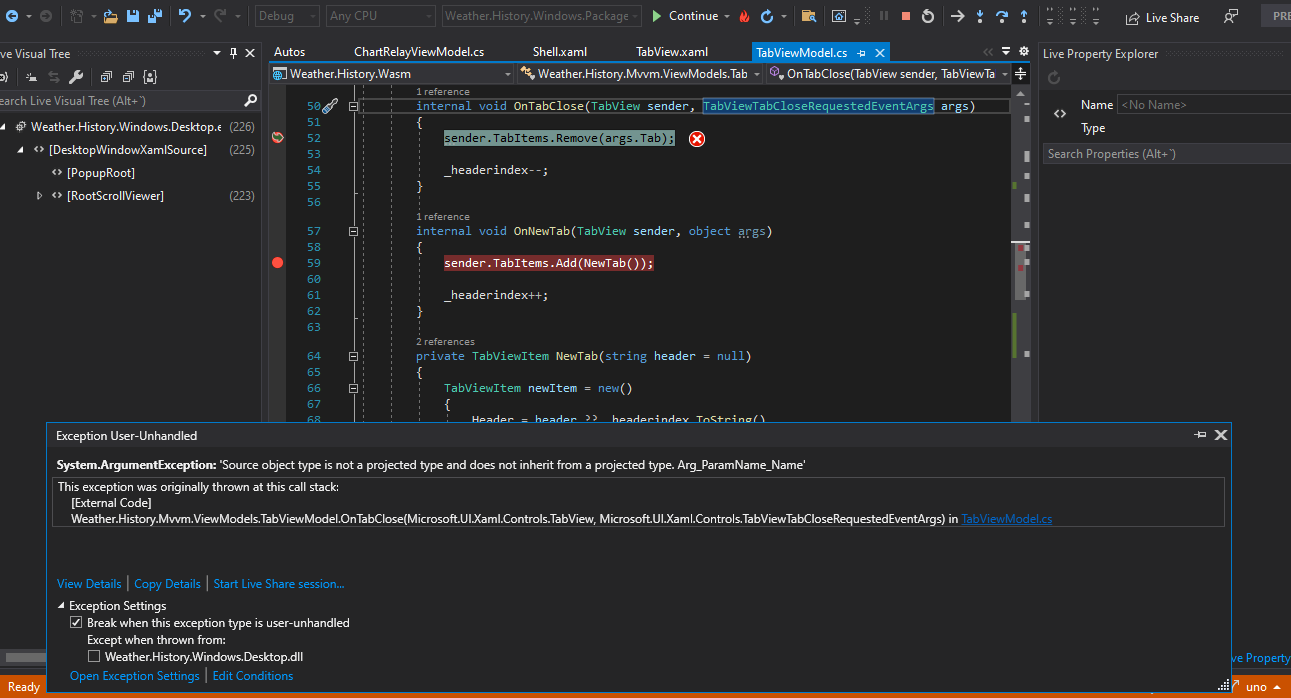Select the Step Over icon

[1001, 16]
